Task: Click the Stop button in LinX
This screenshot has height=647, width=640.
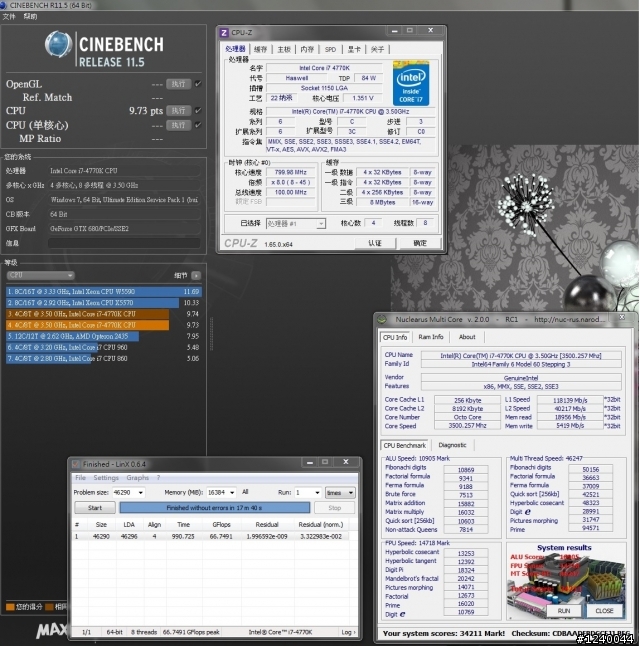Action: point(334,508)
